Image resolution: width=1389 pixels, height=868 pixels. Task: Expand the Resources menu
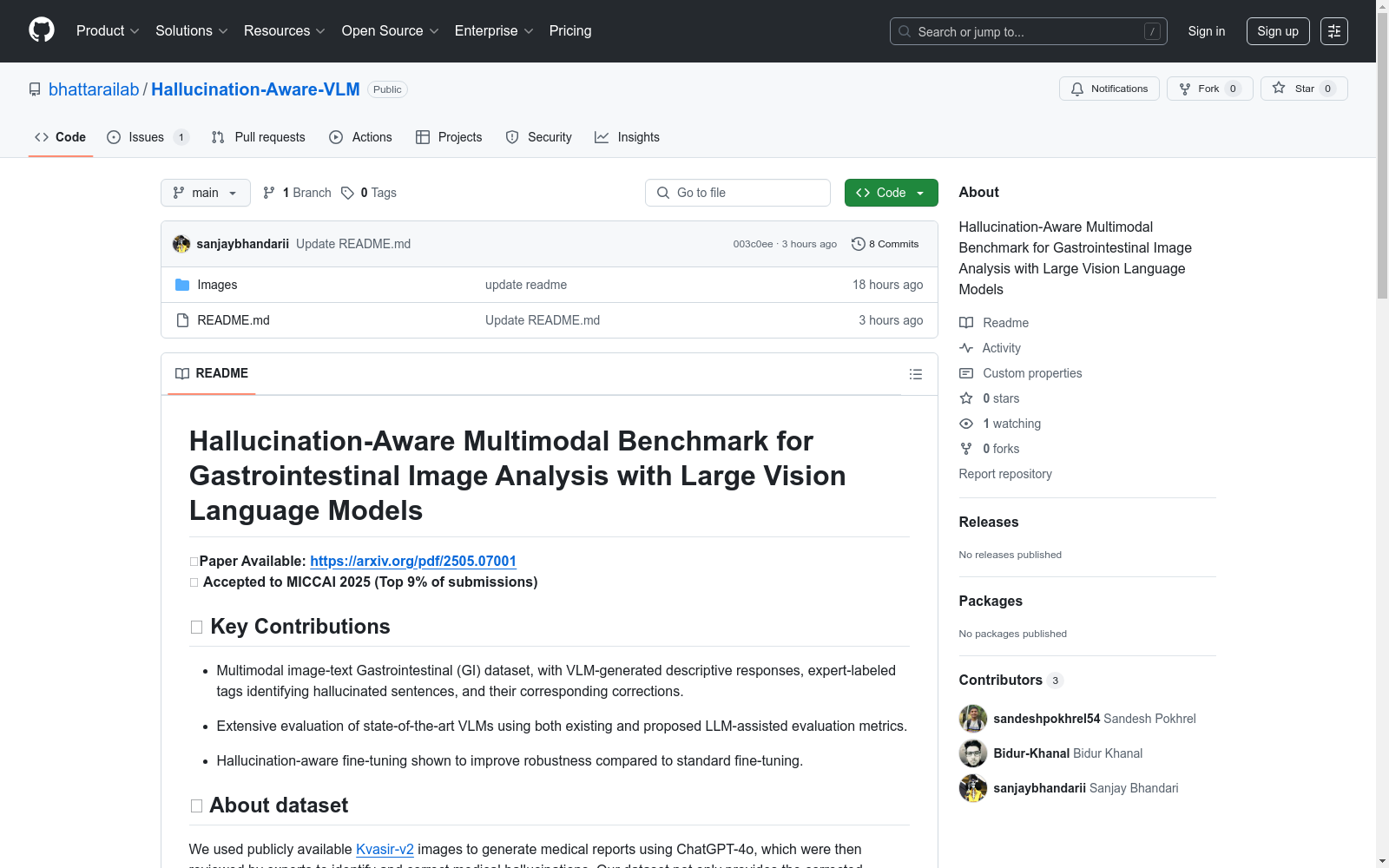[x=285, y=31]
